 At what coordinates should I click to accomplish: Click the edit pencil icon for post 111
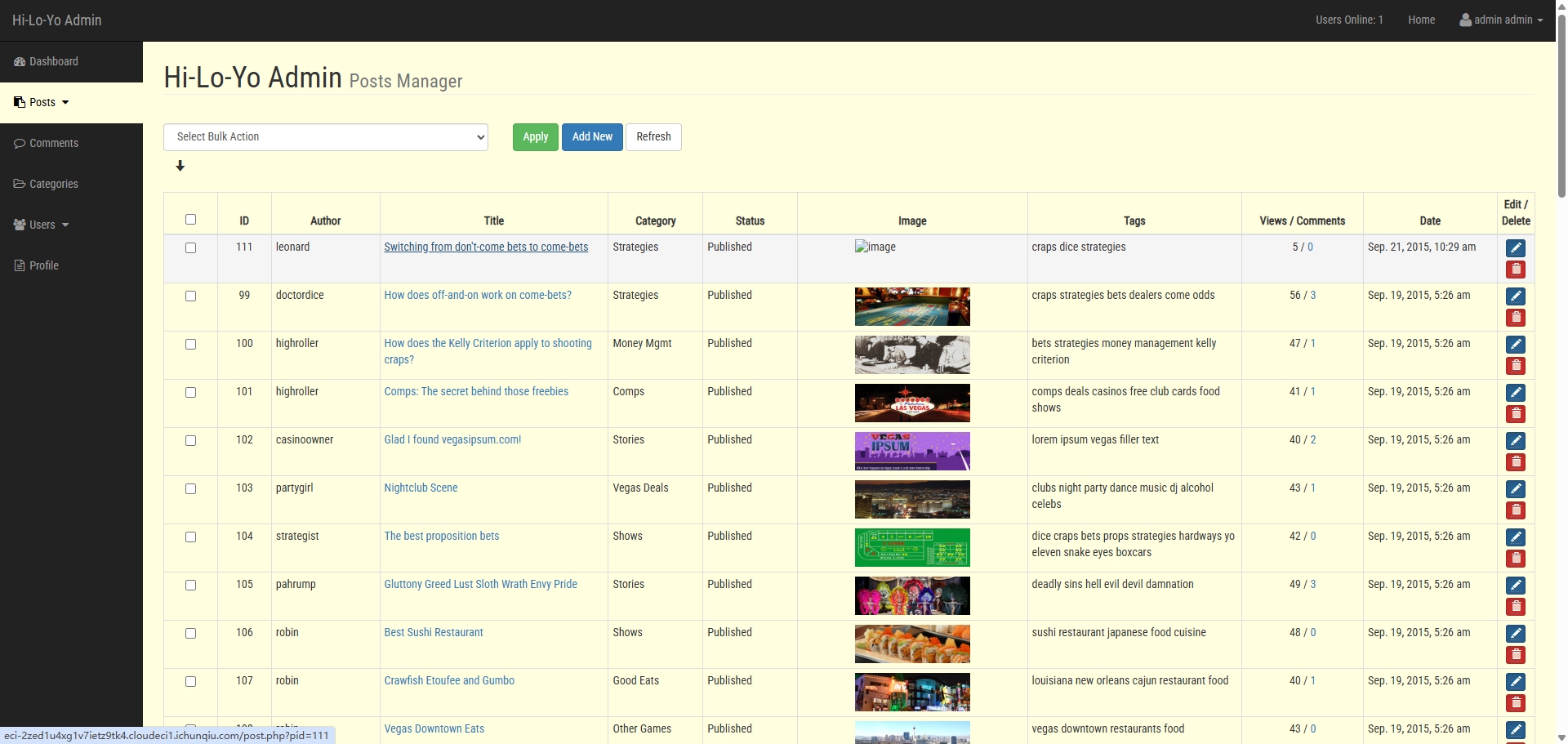click(x=1515, y=248)
